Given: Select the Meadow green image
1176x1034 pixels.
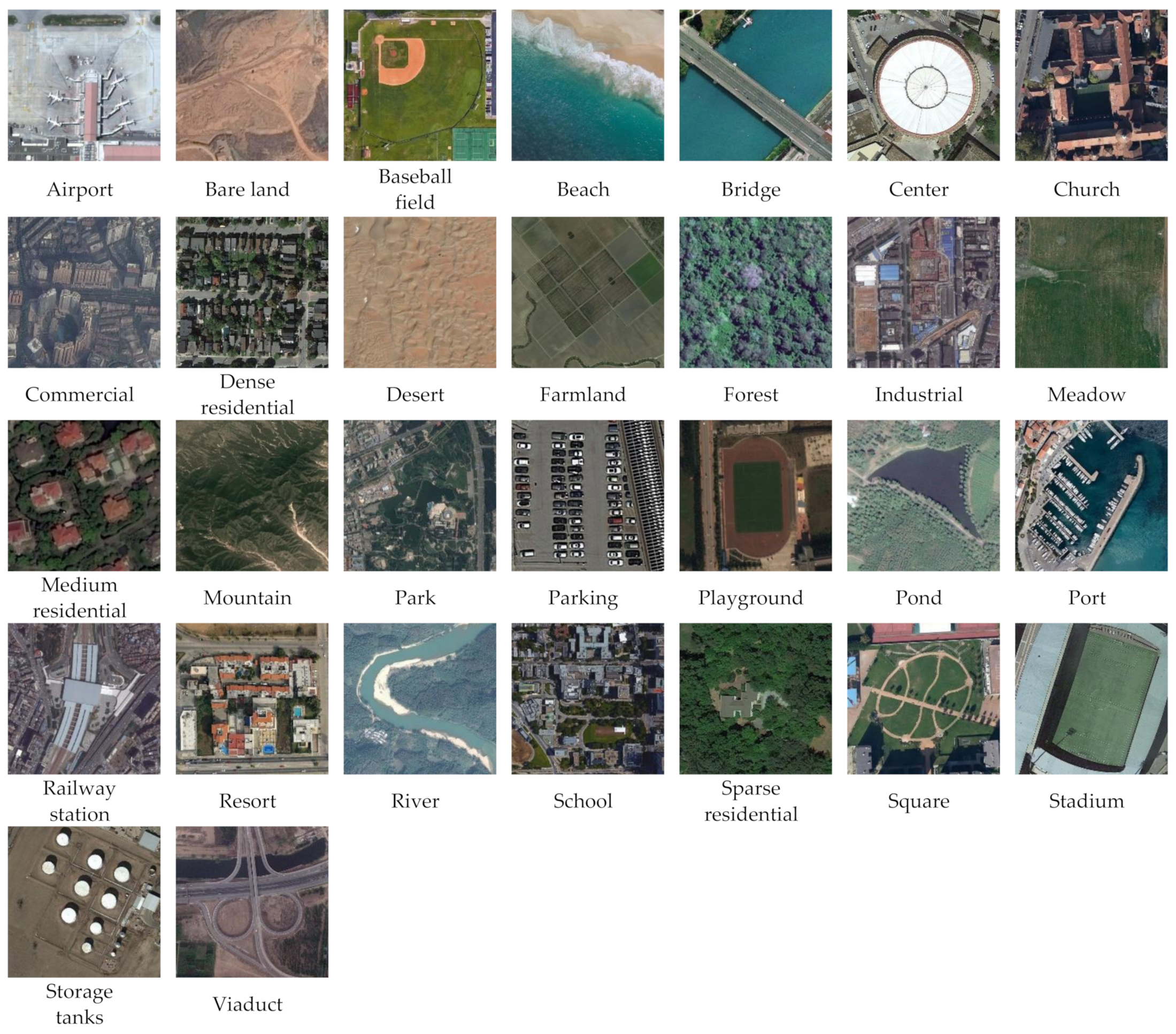Looking at the screenshot, I should 1092,292.
